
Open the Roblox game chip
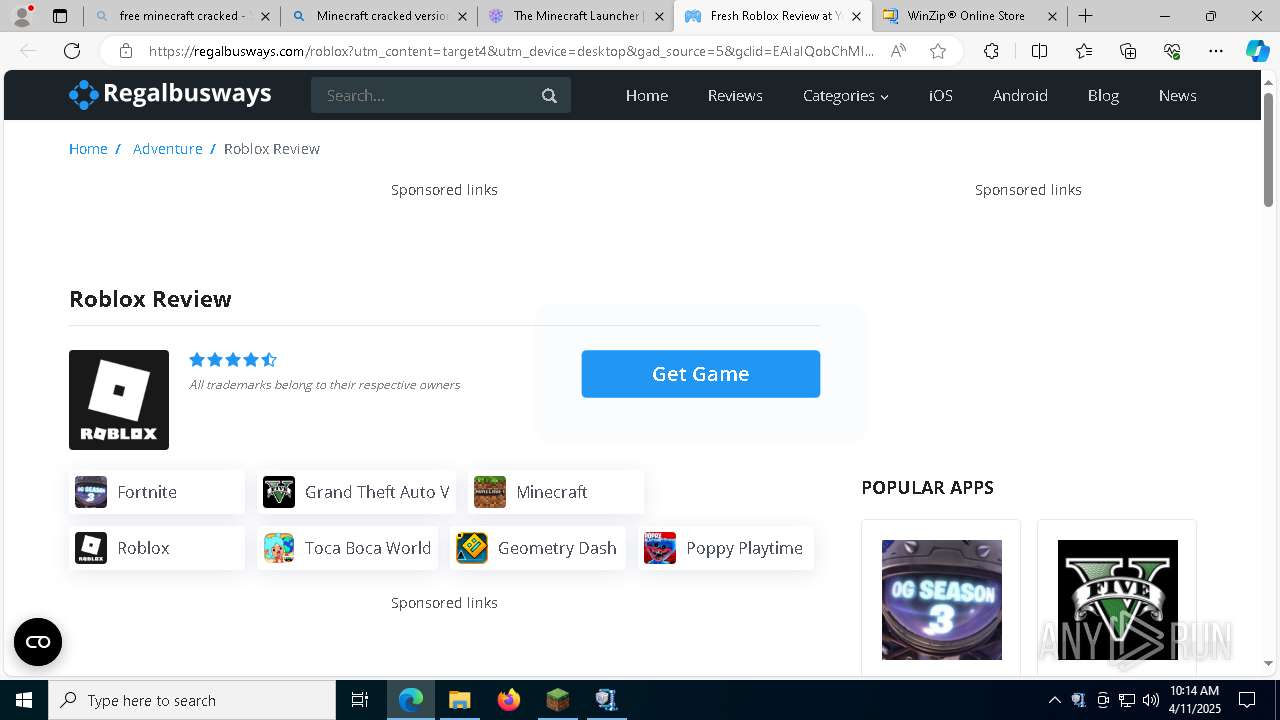(156, 548)
